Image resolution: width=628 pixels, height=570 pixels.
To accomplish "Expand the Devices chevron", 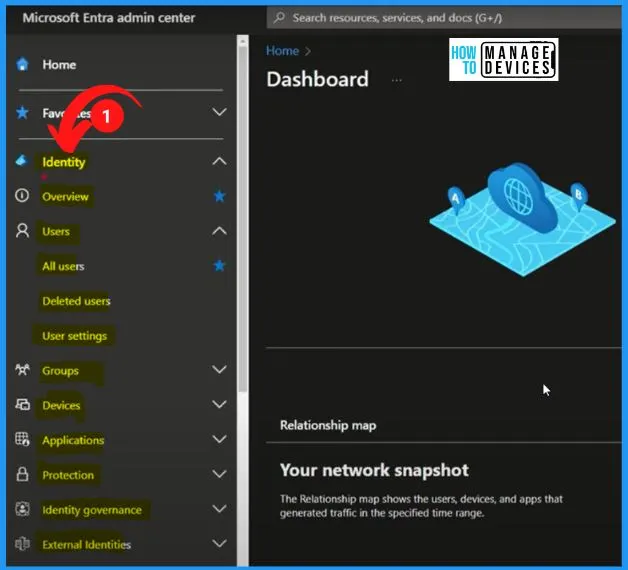I will click(x=219, y=404).
